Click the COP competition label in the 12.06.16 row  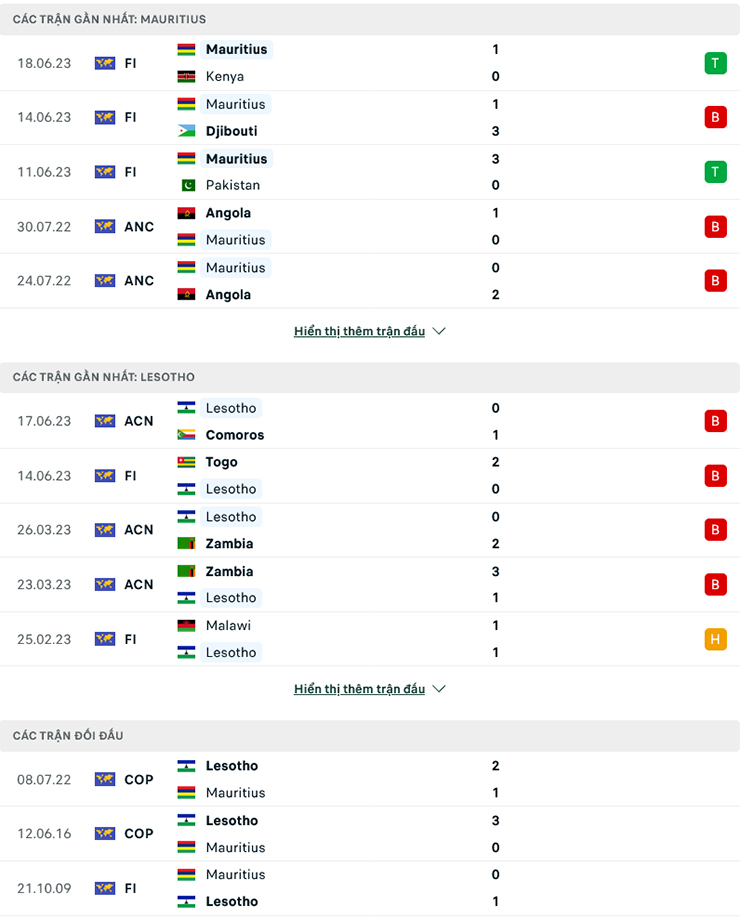[x=138, y=833]
